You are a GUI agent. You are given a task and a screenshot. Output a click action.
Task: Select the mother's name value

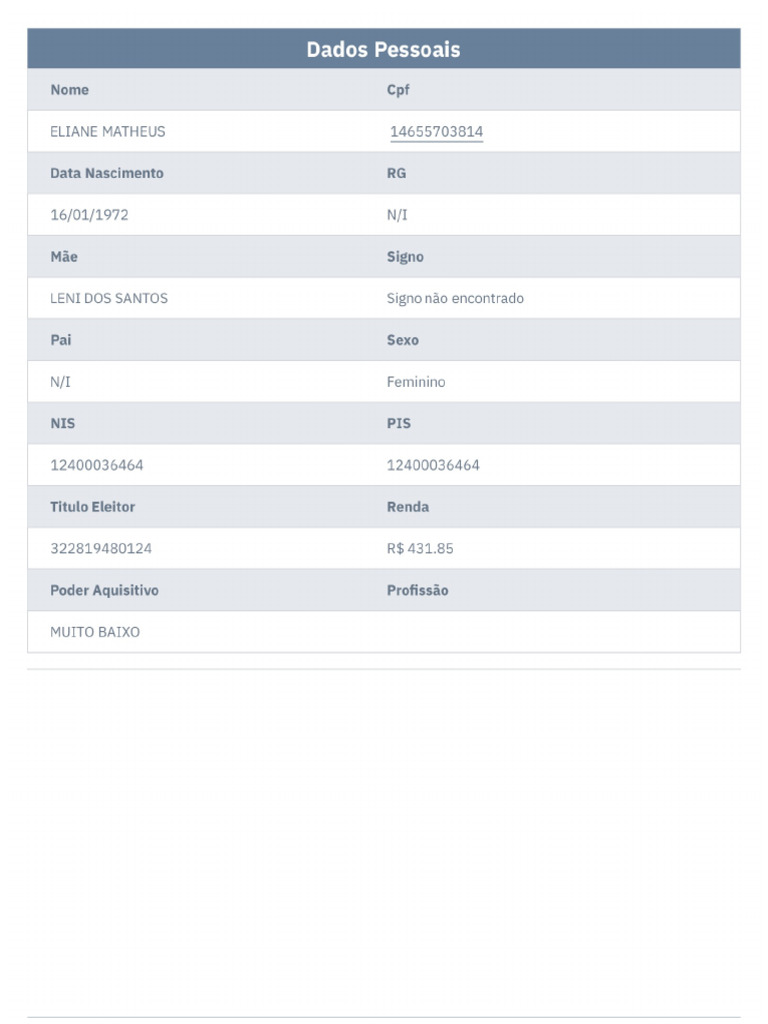[x=109, y=298]
